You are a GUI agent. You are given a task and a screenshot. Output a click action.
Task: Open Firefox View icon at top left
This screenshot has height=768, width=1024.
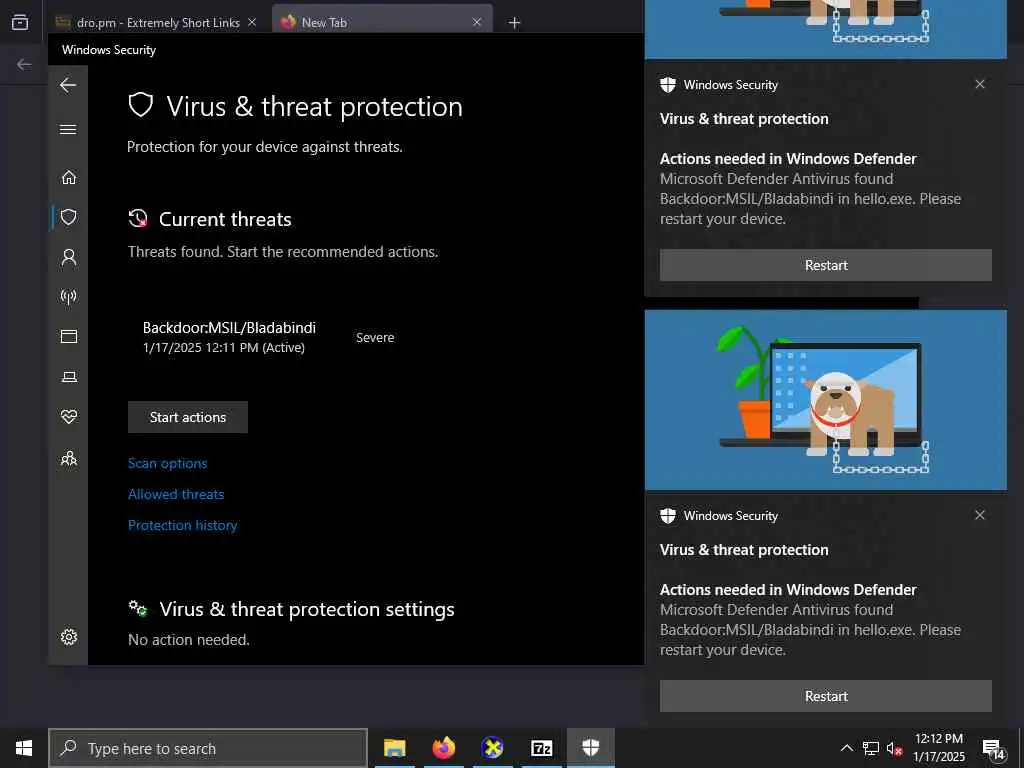[x=20, y=23]
